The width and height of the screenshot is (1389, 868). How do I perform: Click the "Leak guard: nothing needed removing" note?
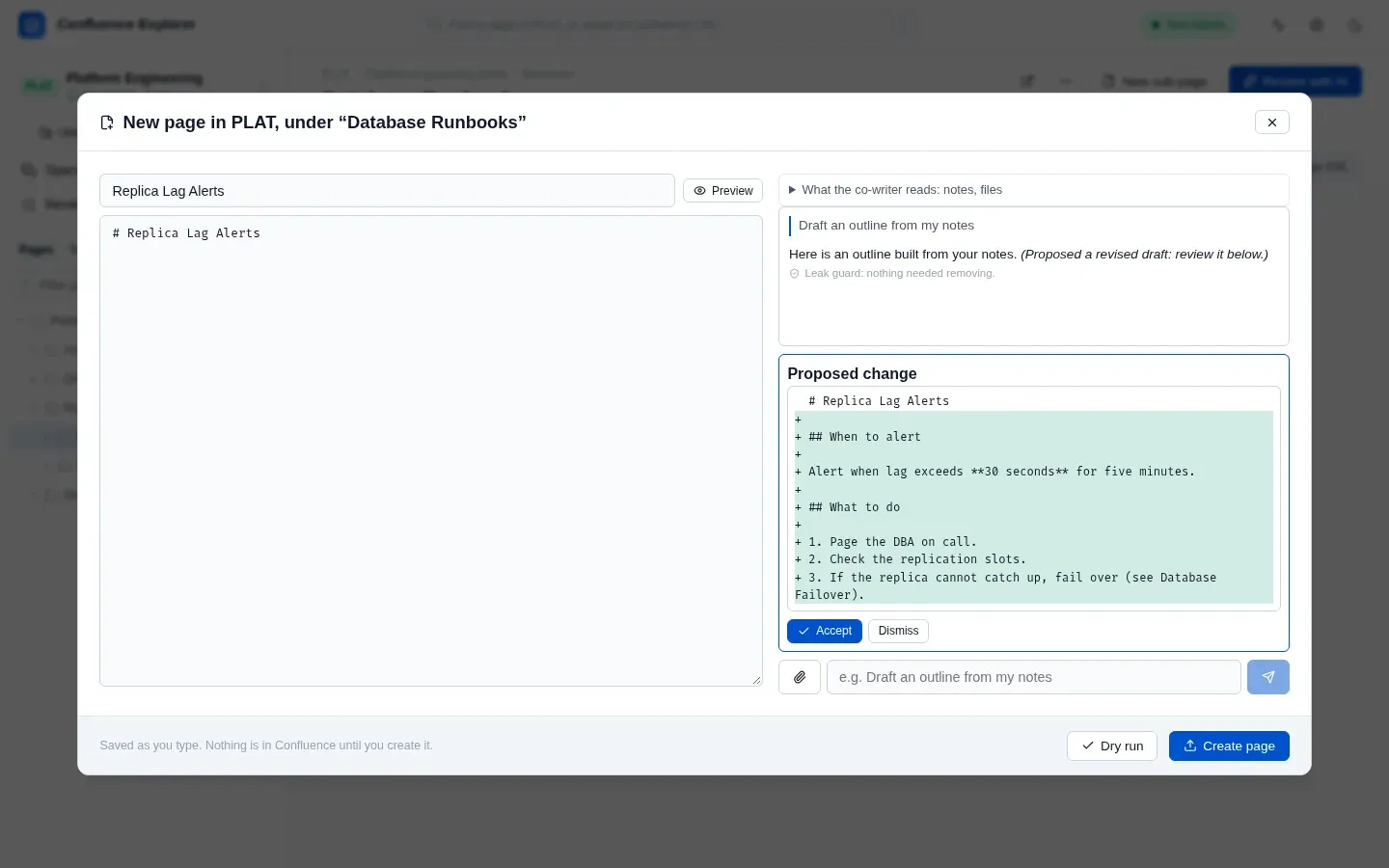pos(891,274)
